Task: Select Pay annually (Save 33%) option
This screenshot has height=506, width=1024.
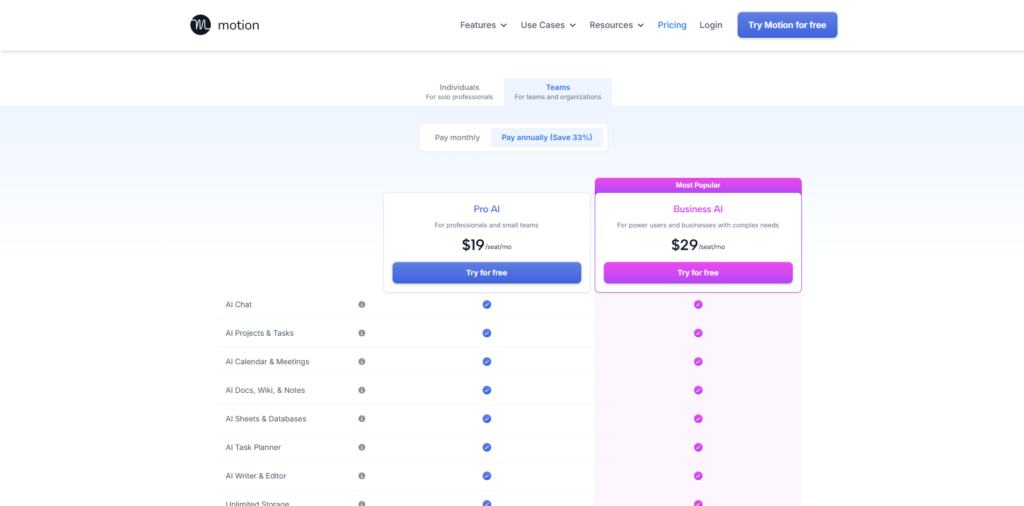Action: [x=547, y=138]
